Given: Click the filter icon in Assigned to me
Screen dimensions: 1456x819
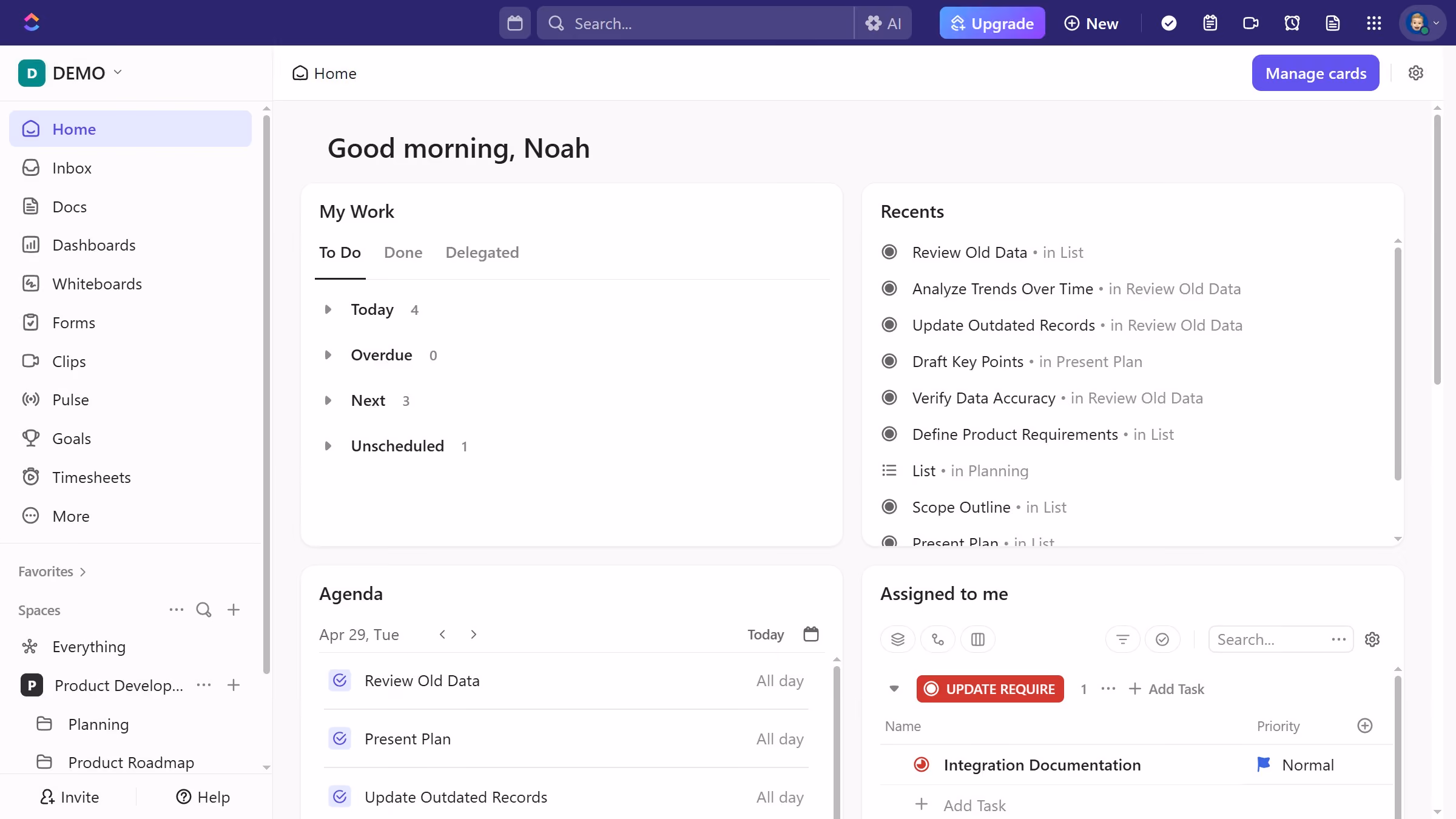Looking at the screenshot, I should (x=1123, y=639).
